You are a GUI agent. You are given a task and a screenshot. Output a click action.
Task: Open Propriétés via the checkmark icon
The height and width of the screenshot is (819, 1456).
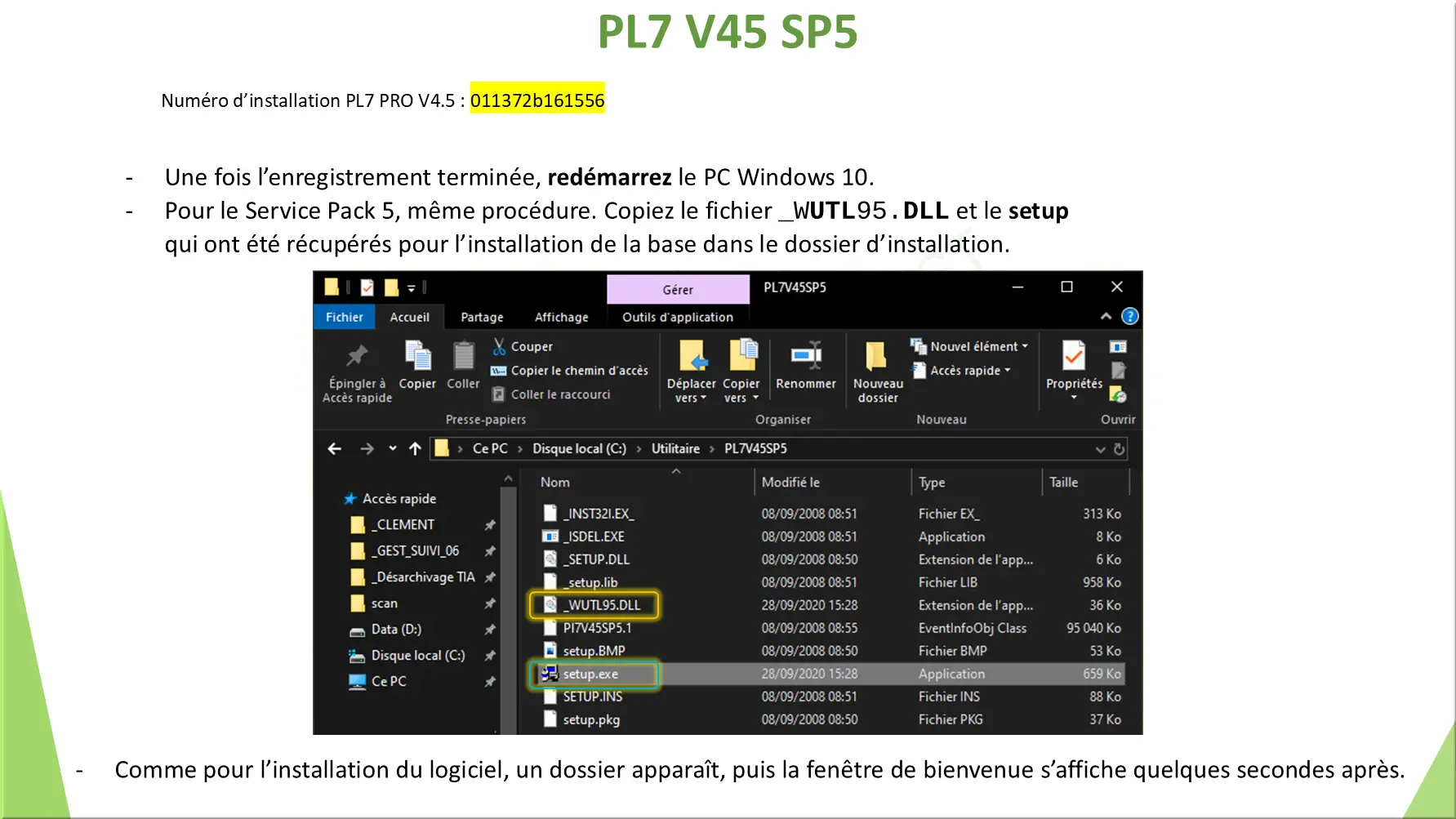click(1073, 357)
